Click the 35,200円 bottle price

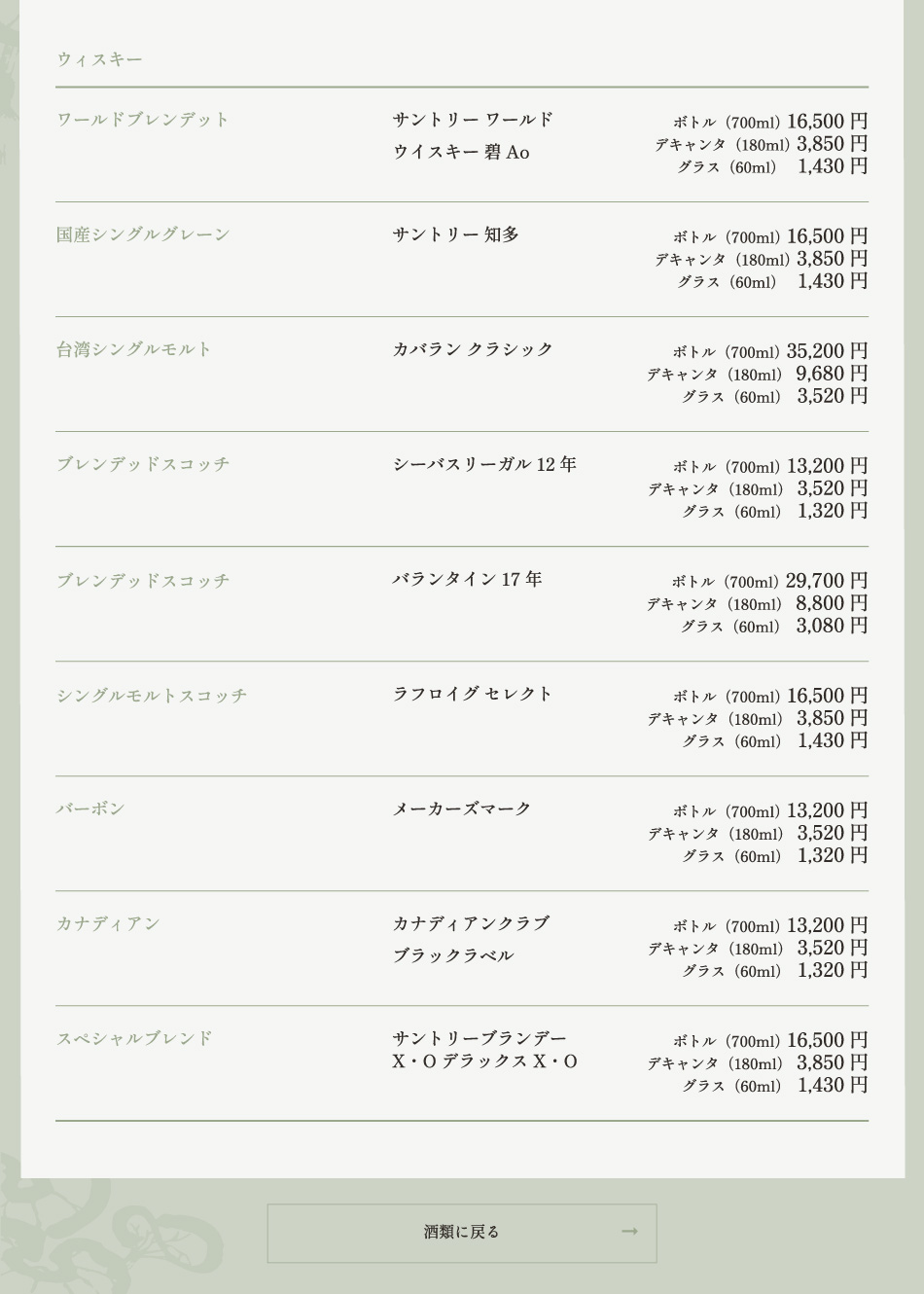[827, 351]
